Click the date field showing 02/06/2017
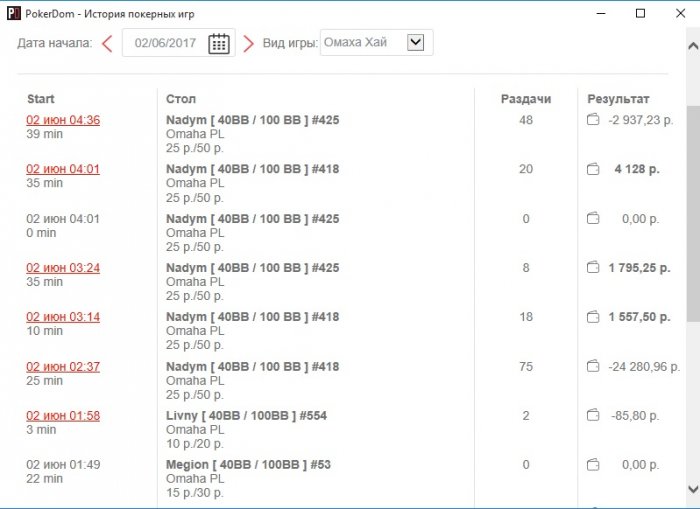The height and width of the screenshot is (509, 700). [x=179, y=43]
